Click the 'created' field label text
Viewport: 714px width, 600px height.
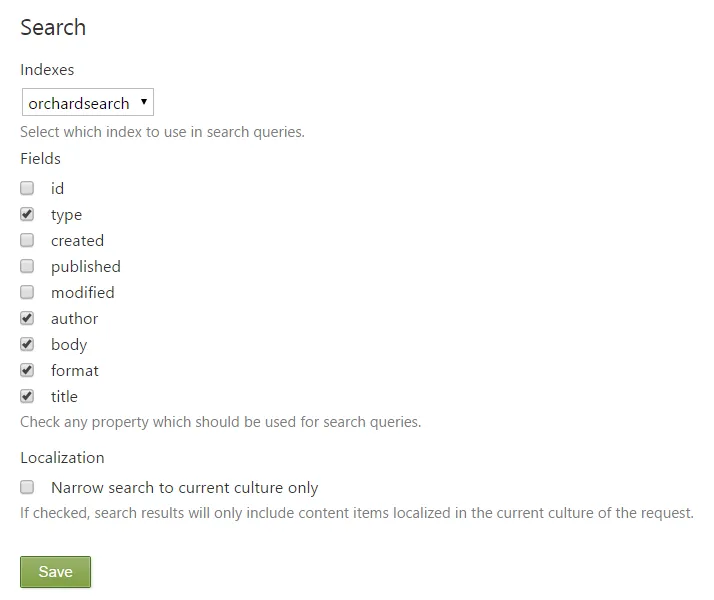pos(77,241)
